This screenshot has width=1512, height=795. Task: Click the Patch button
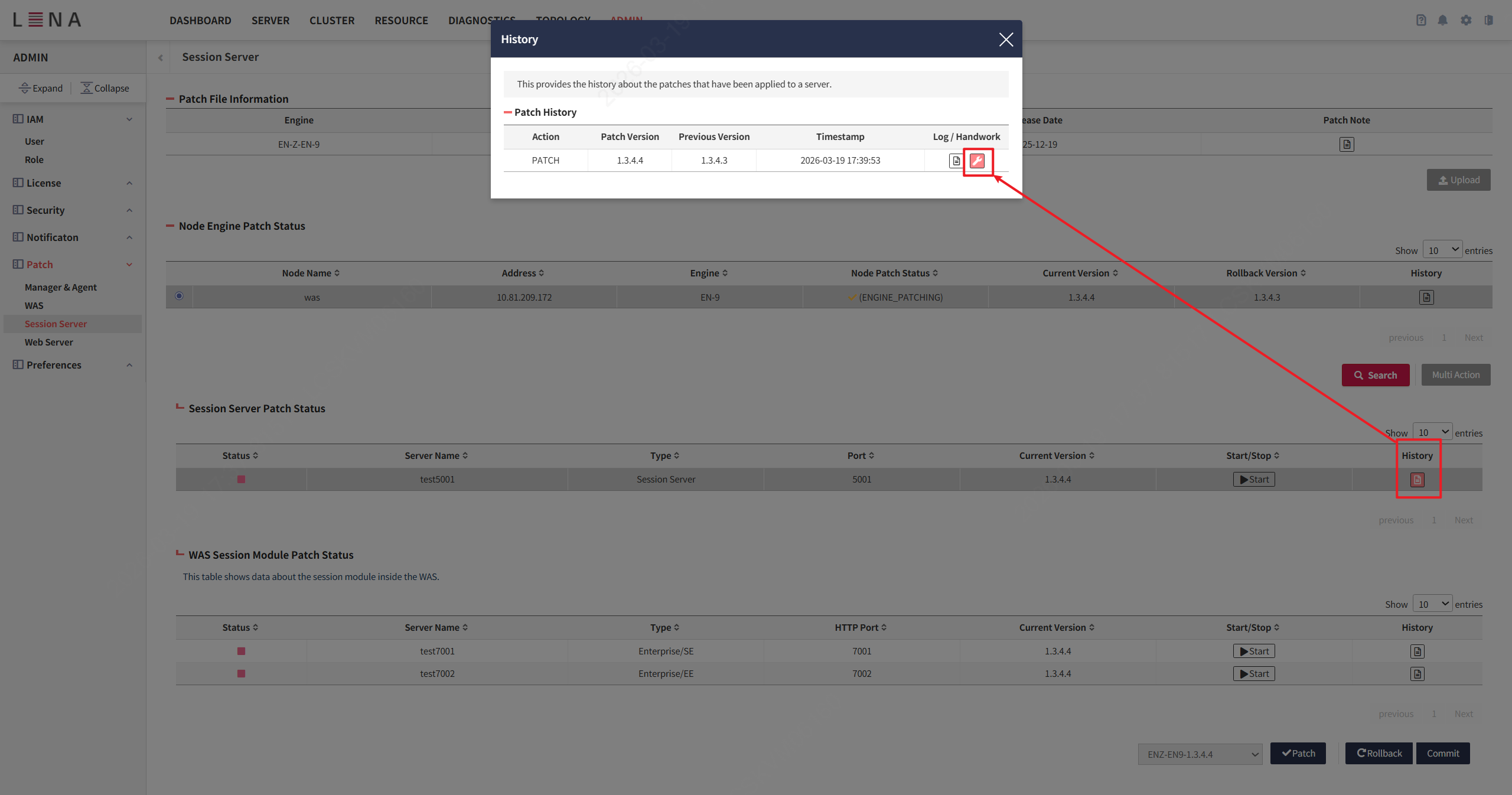[1298, 754]
